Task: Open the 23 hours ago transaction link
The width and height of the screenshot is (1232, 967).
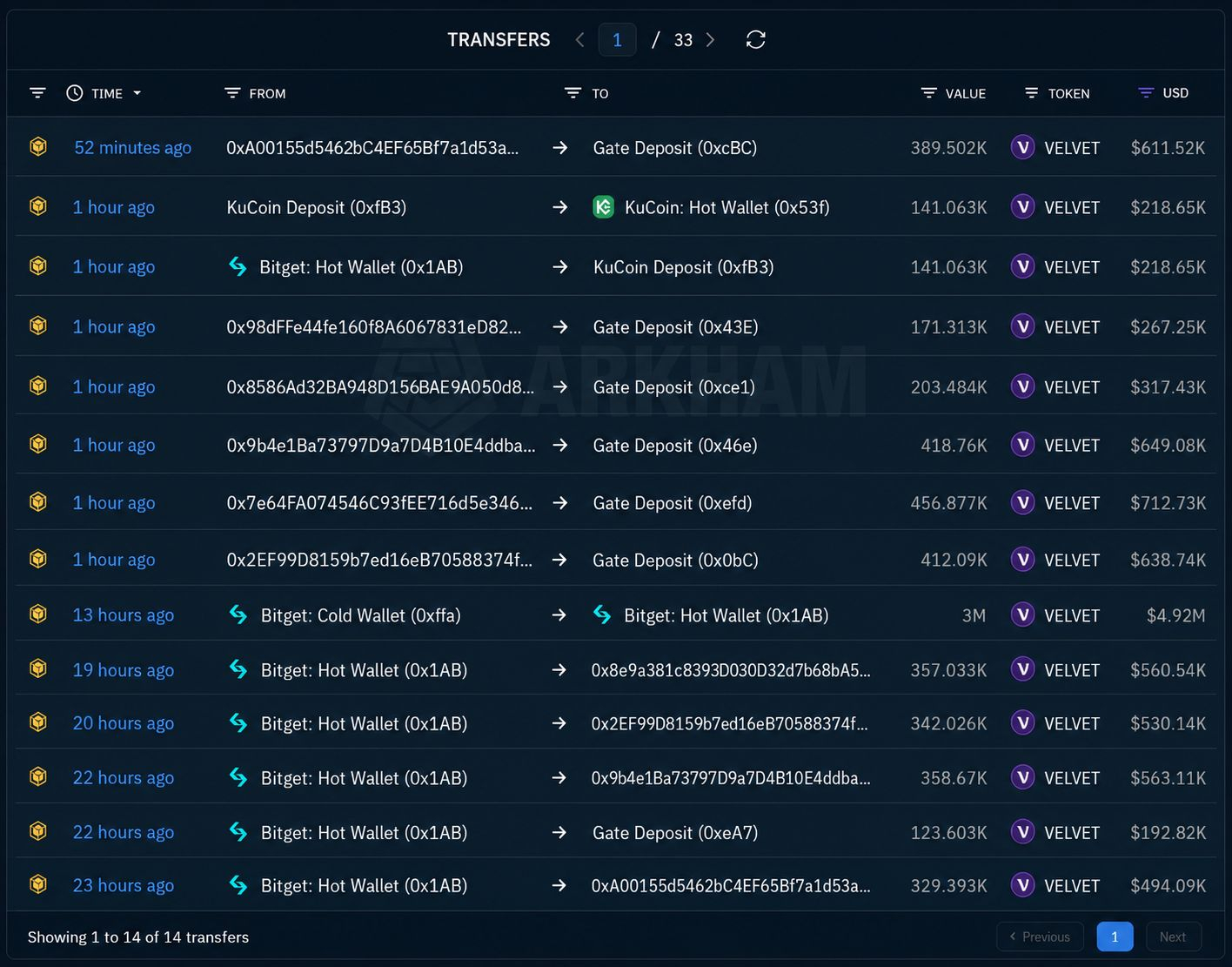Action: tap(124, 885)
